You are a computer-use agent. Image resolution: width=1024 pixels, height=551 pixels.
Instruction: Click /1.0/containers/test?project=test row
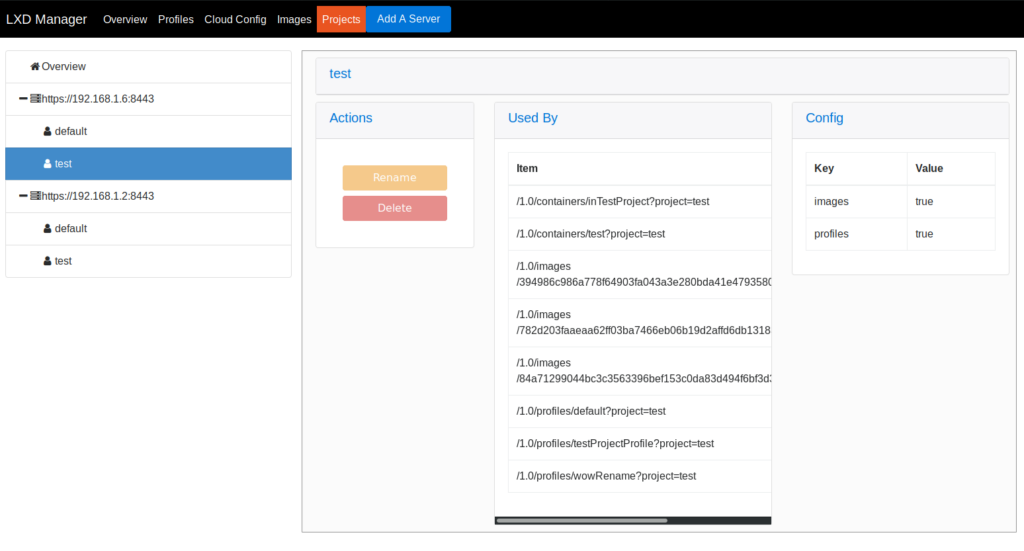click(639, 234)
